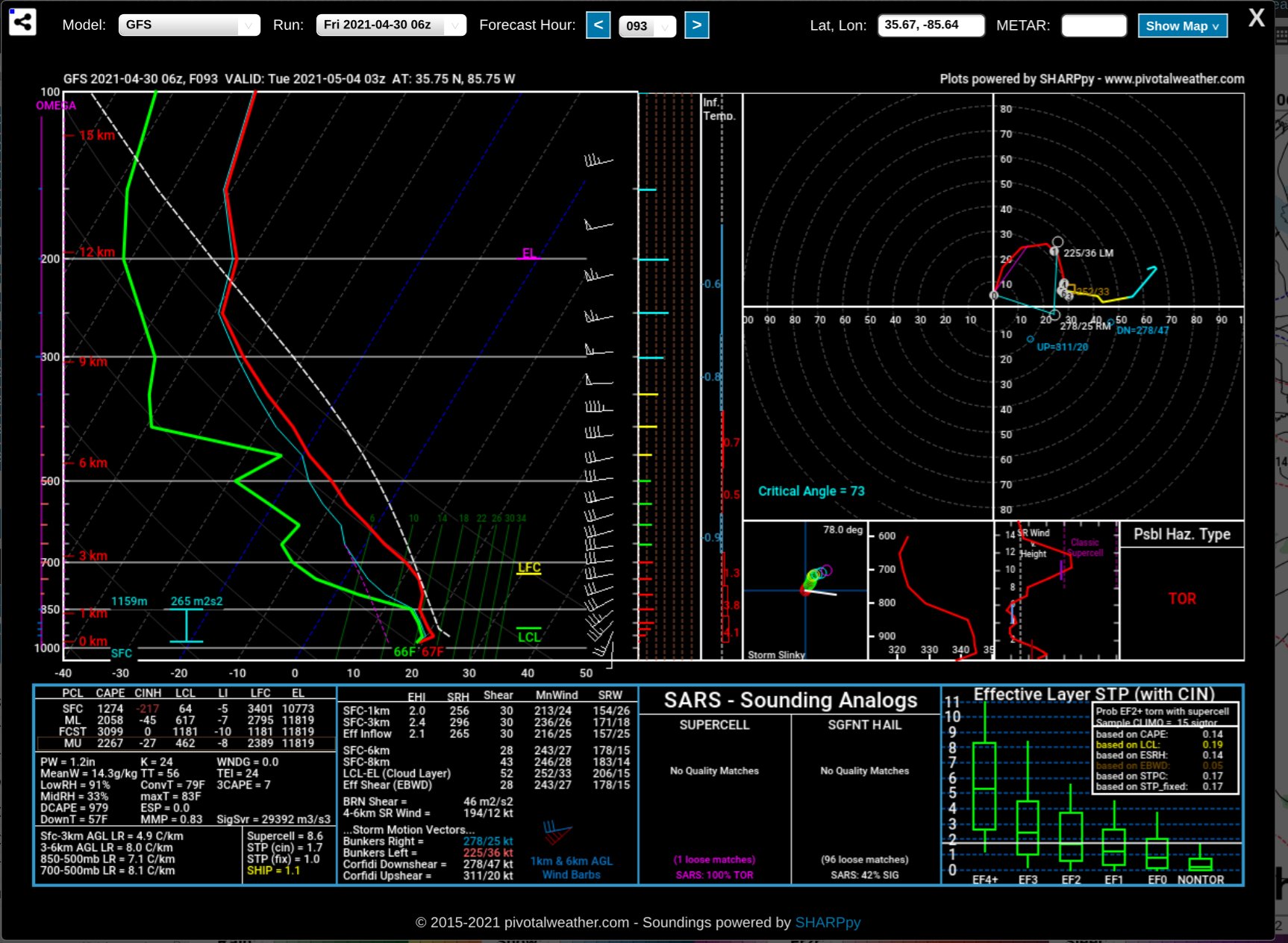1288x943 pixels.
Task: Click the SARS: 42% SIG text
Action: point(865,874)
